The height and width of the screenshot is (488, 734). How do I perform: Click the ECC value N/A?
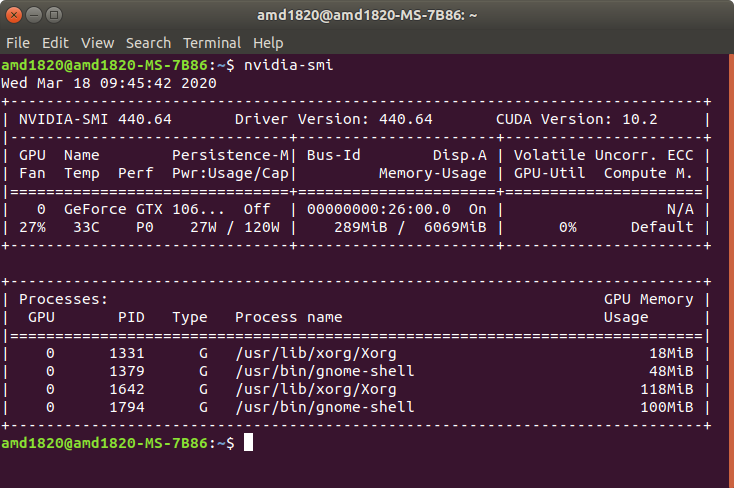[x=680, y=209]
